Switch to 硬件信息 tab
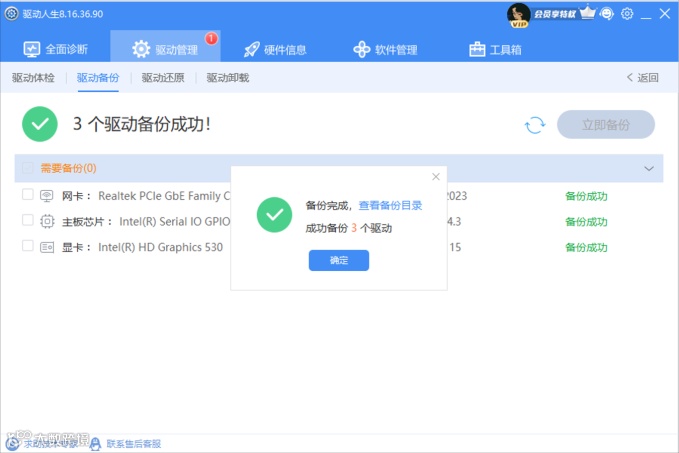This screenshot has width=679, height=453. pyautogui.click(x=275, y=50)
